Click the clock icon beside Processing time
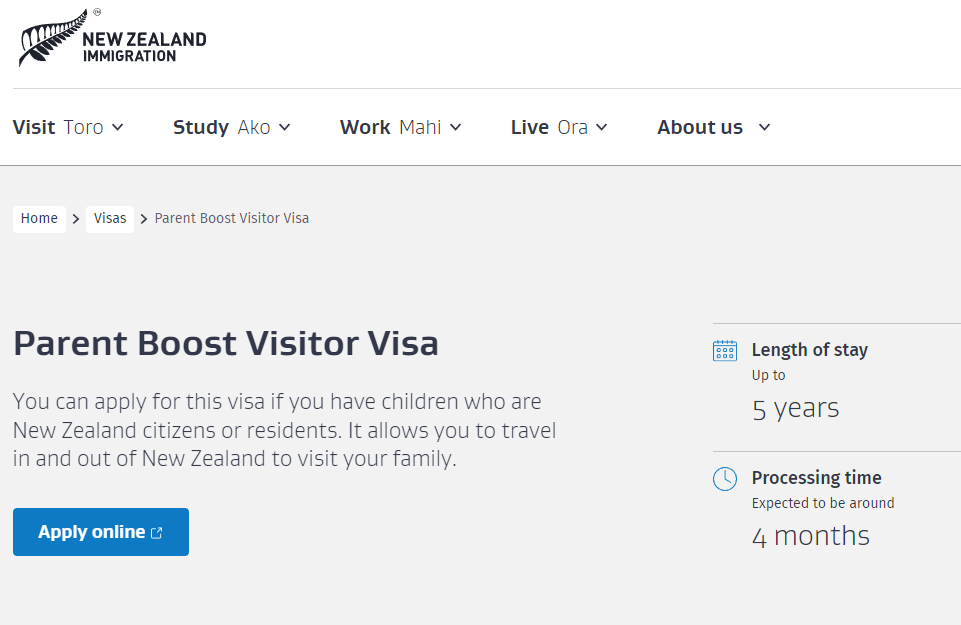The height and width of the screenshot is (625, 961). click(725, 479)
